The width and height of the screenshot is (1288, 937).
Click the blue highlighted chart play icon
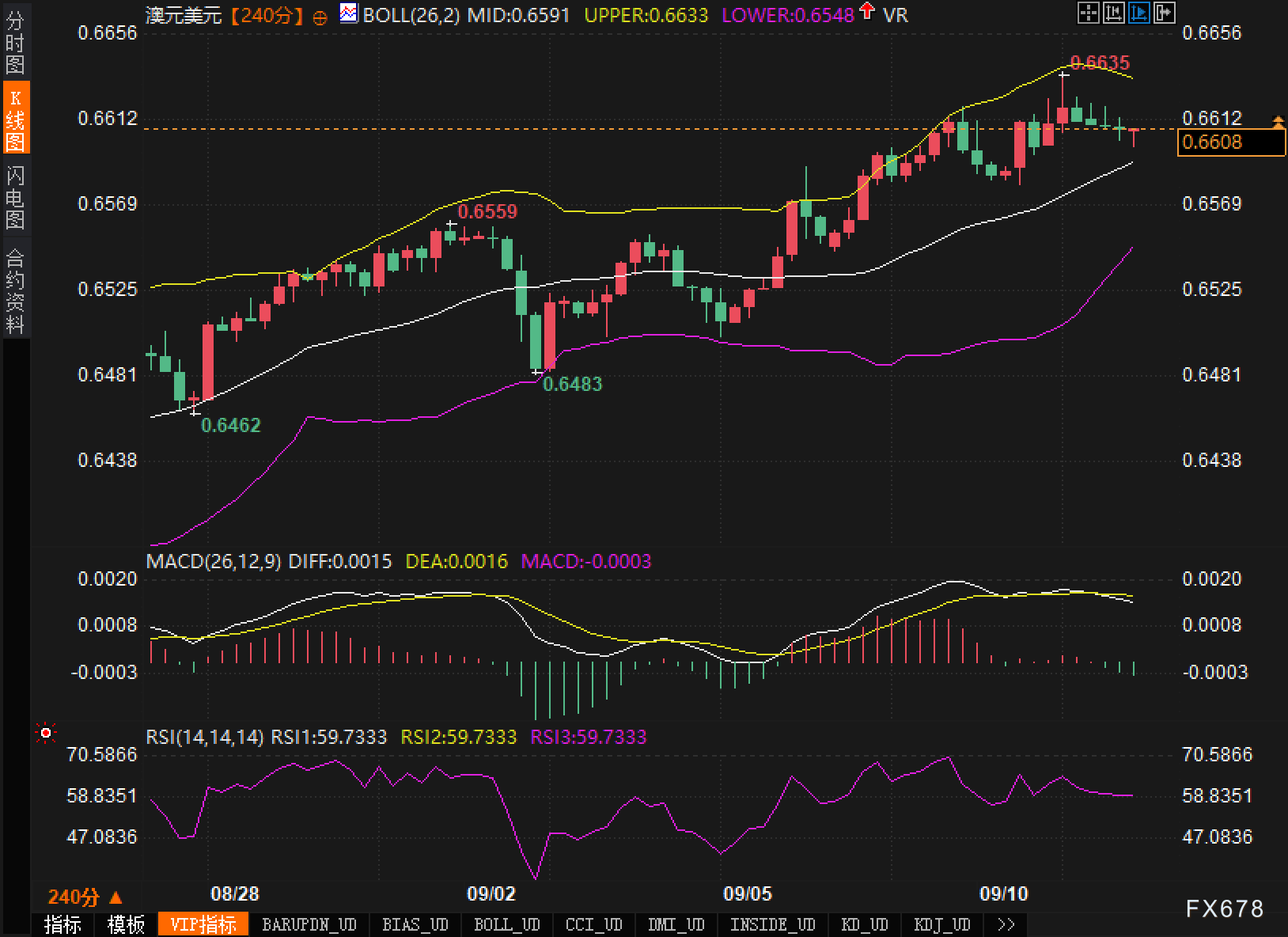(x=1139, y=12)
